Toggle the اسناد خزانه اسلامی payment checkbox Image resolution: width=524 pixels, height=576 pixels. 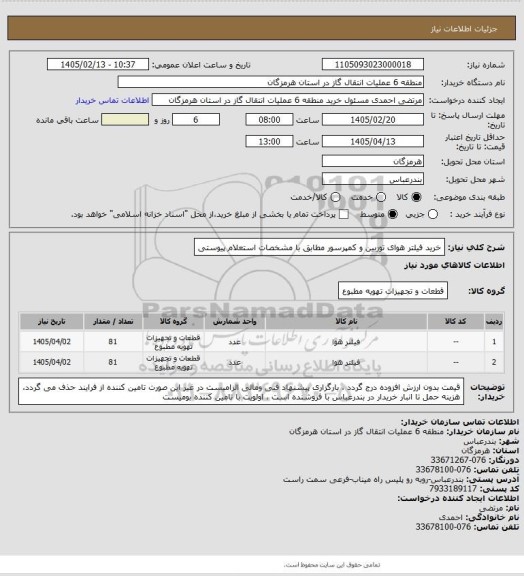344,214
